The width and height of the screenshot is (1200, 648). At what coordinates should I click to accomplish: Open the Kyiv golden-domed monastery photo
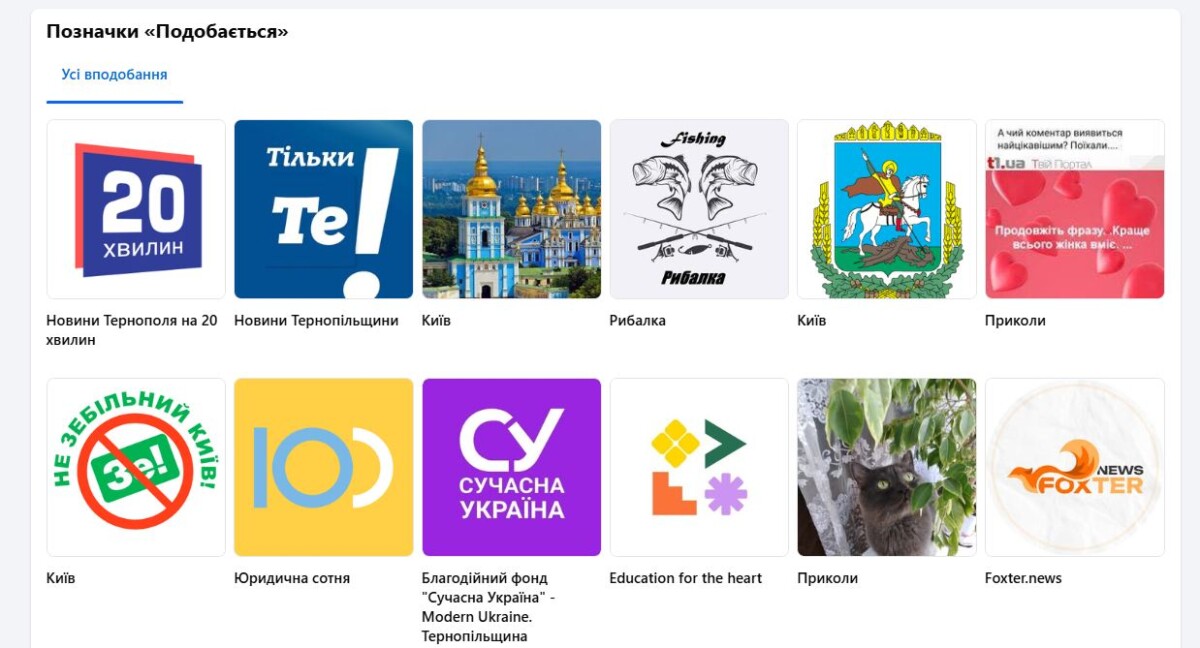[x=511, y=209]
